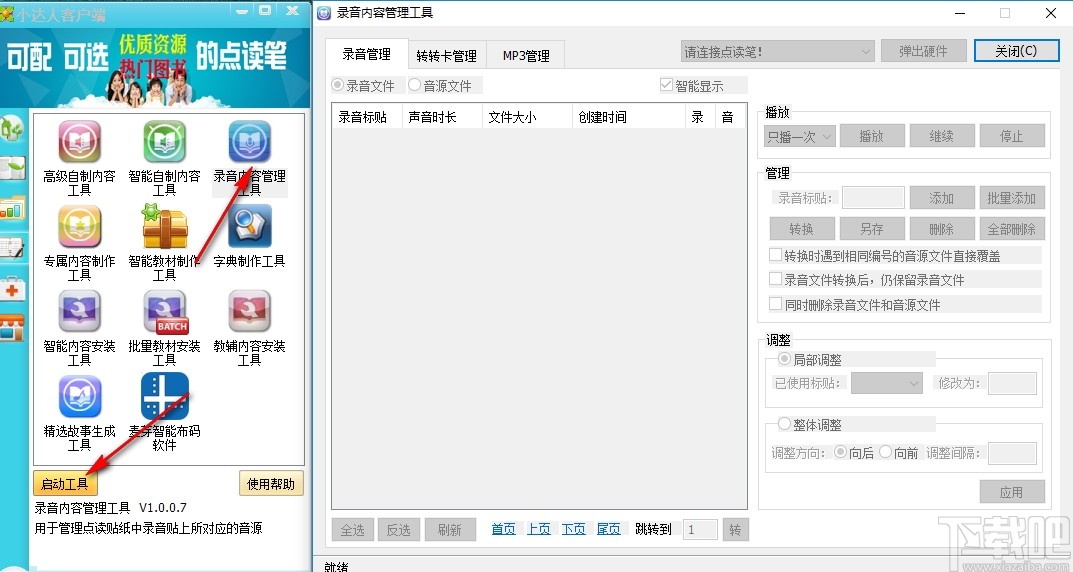Click the 另存 button
The image size is (1073, 572).
872,229
